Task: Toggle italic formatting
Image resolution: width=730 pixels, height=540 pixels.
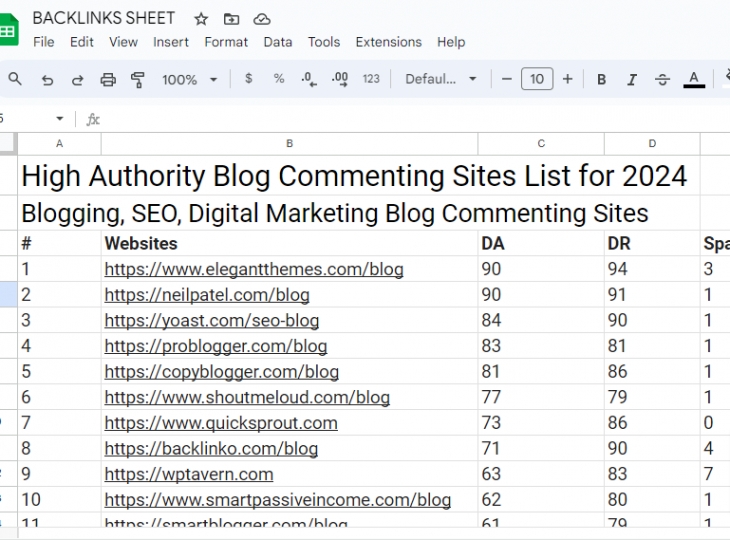Action: pos(632,80)
